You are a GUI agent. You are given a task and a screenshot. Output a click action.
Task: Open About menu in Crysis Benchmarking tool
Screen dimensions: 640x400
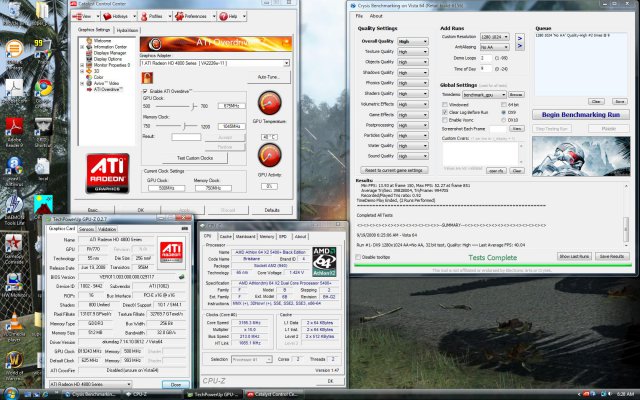pyautogui.click(x=376, y=16)
